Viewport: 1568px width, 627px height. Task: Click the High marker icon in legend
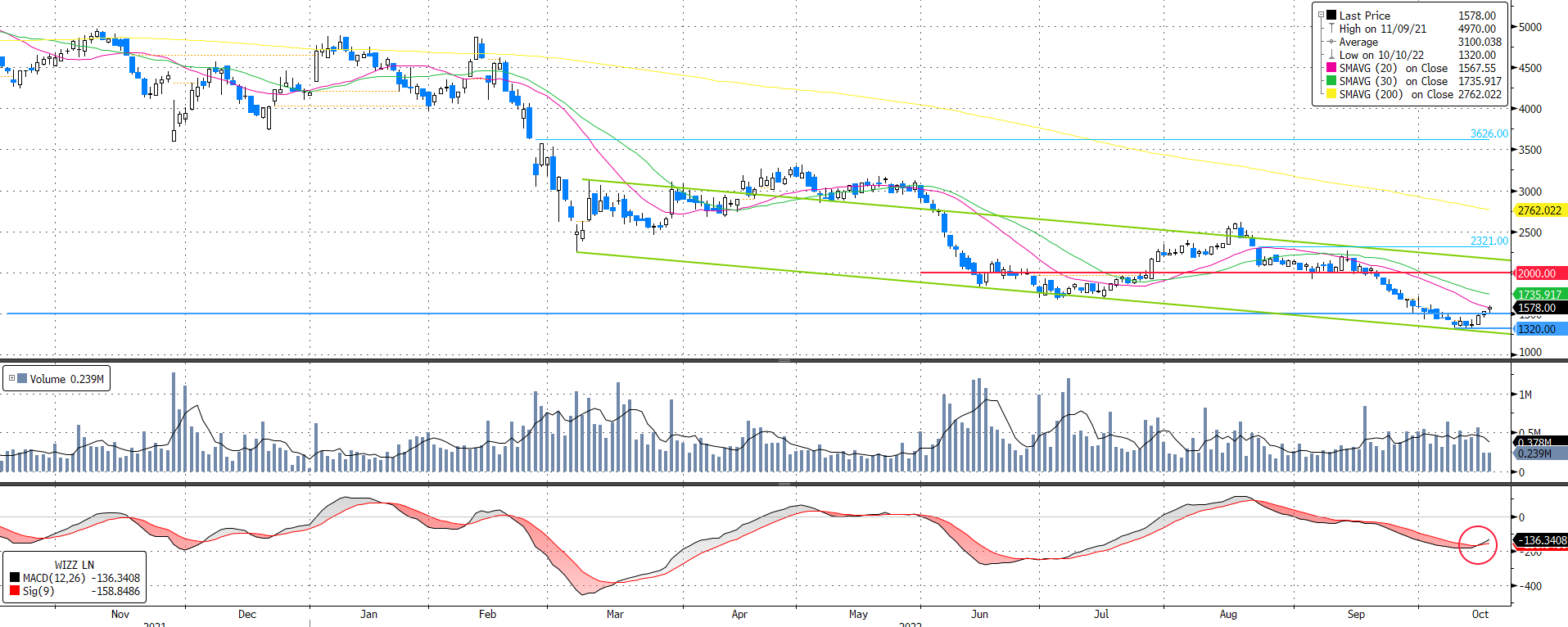[1331, 29]
